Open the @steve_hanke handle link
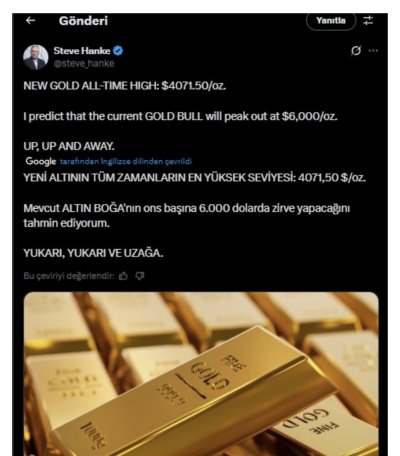Viewport: 400px width, 456px height. click(84, 63)
